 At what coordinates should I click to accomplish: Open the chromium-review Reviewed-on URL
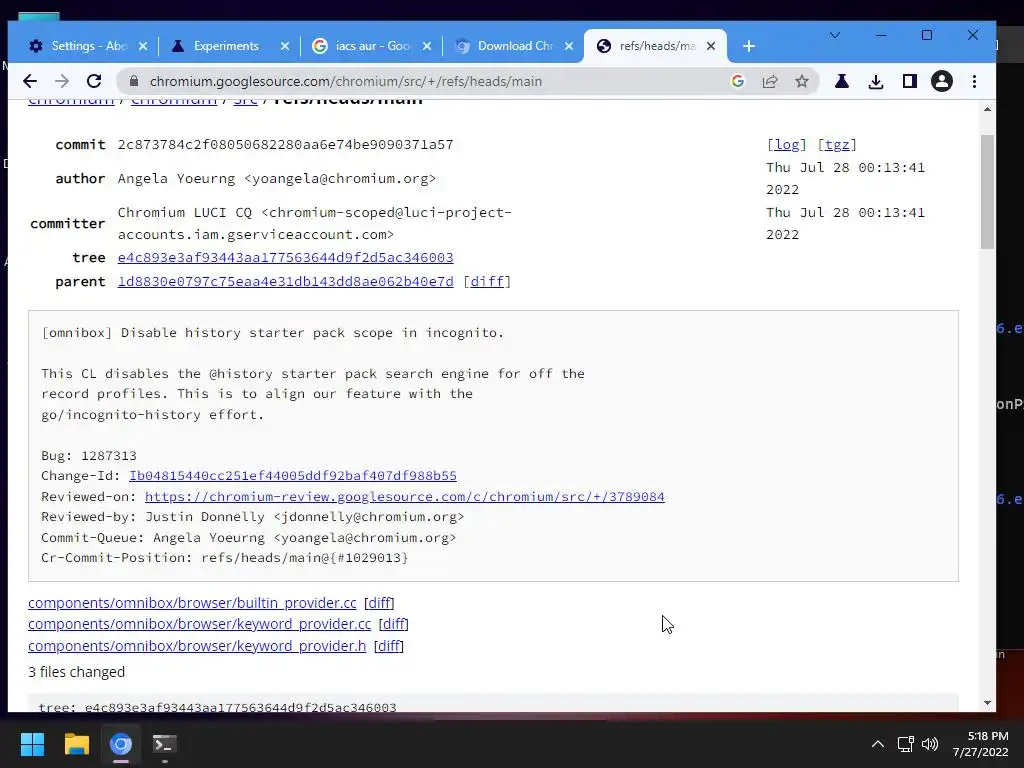pos(404,496)
